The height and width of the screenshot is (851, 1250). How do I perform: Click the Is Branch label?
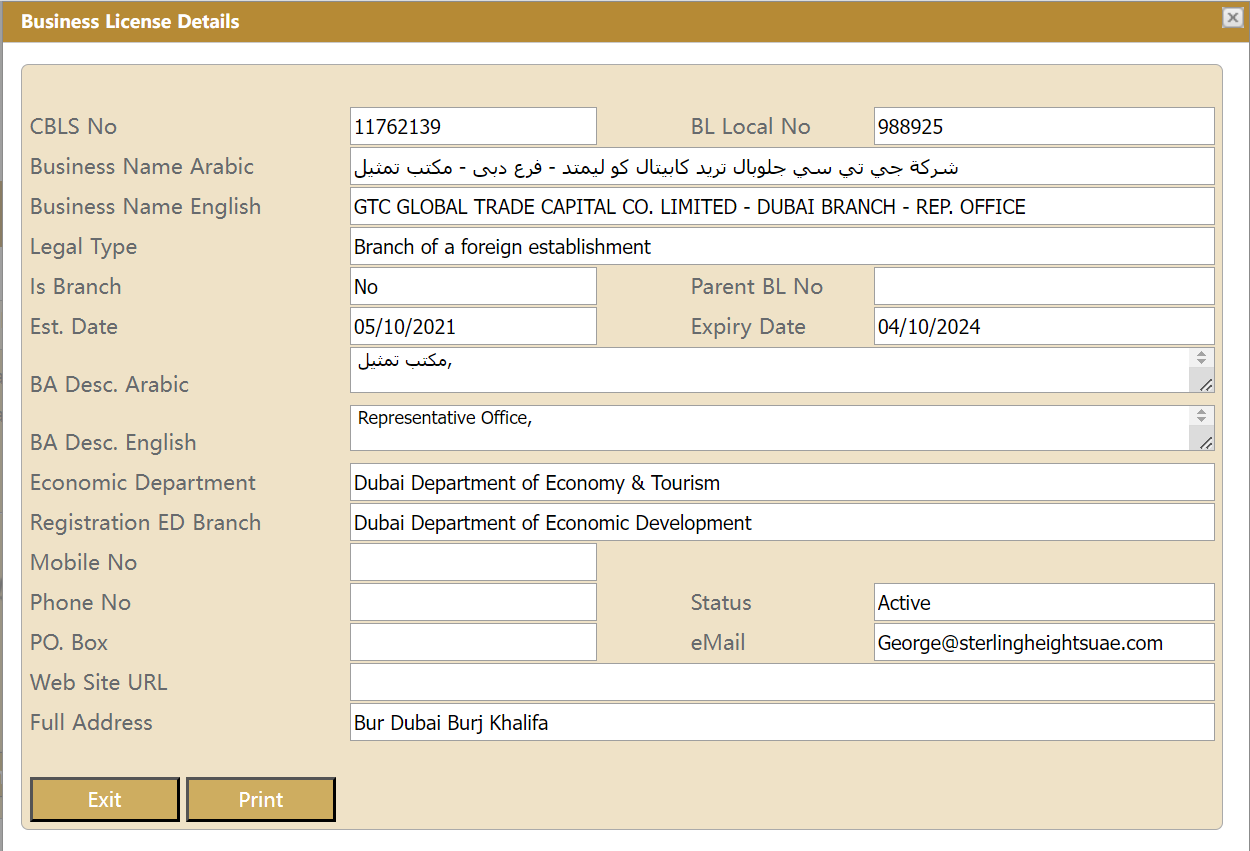75,286
